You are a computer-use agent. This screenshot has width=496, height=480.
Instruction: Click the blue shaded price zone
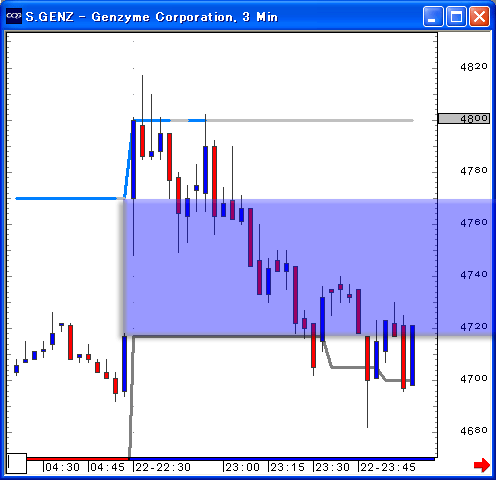click(x=280, y=267)
